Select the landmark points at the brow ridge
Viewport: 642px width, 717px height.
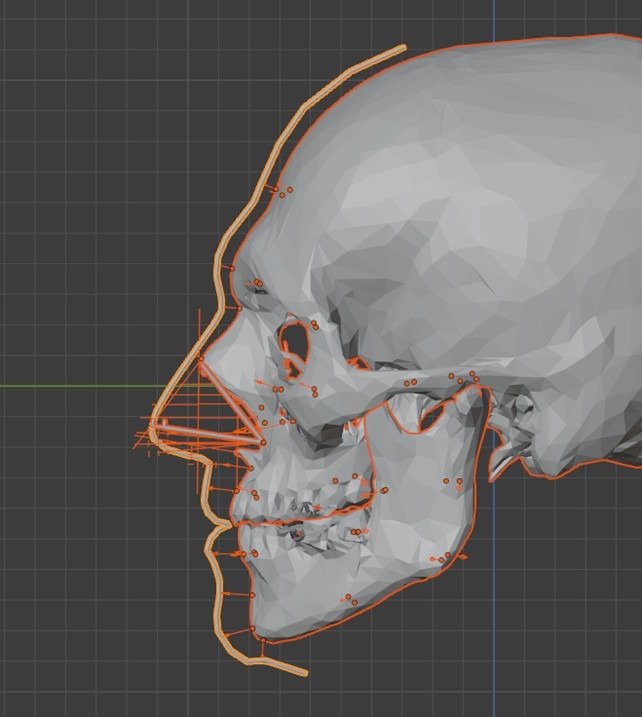point(257,284)
